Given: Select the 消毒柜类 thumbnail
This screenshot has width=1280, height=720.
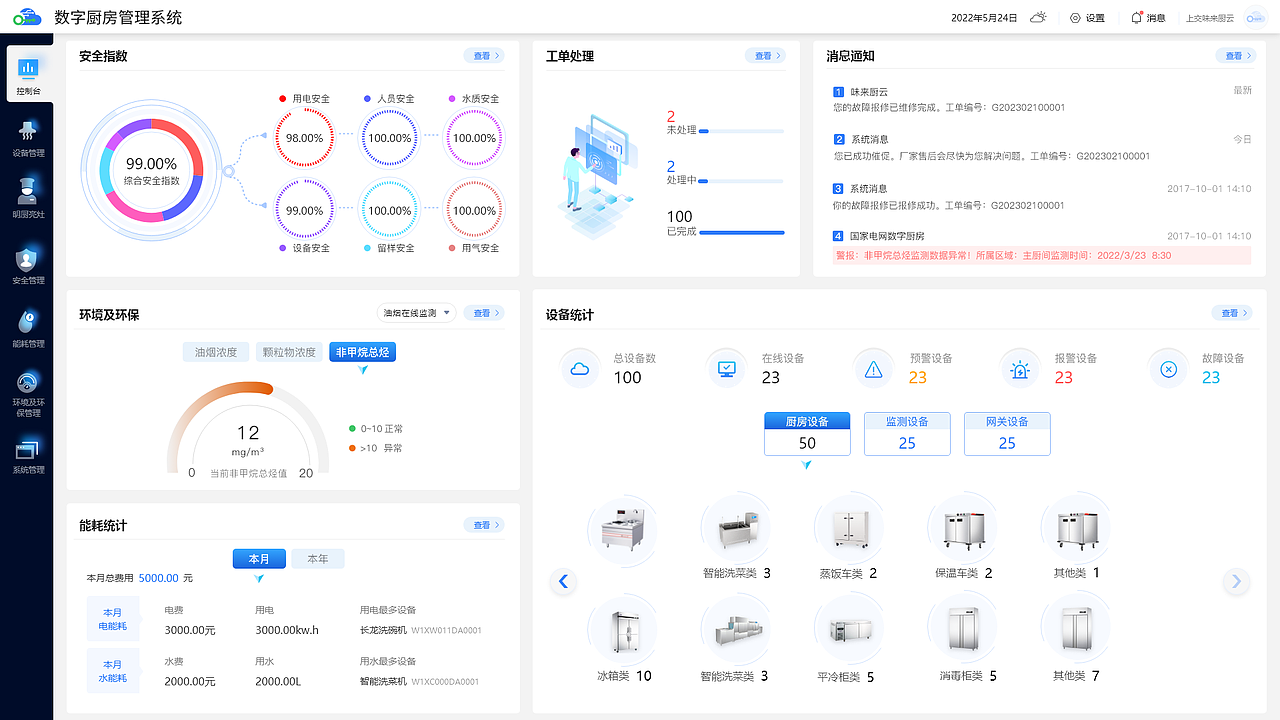Looking at the screenshot, I should click(962, 629).
